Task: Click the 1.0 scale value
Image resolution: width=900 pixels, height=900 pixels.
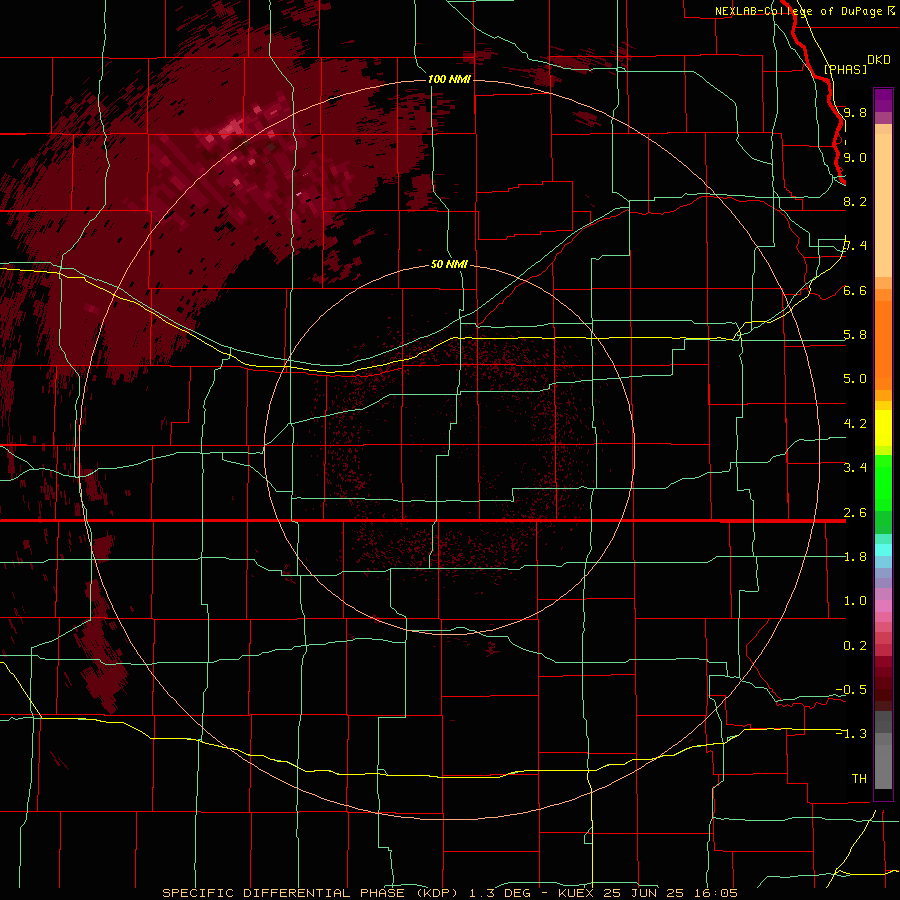Action: coord(855,601)
